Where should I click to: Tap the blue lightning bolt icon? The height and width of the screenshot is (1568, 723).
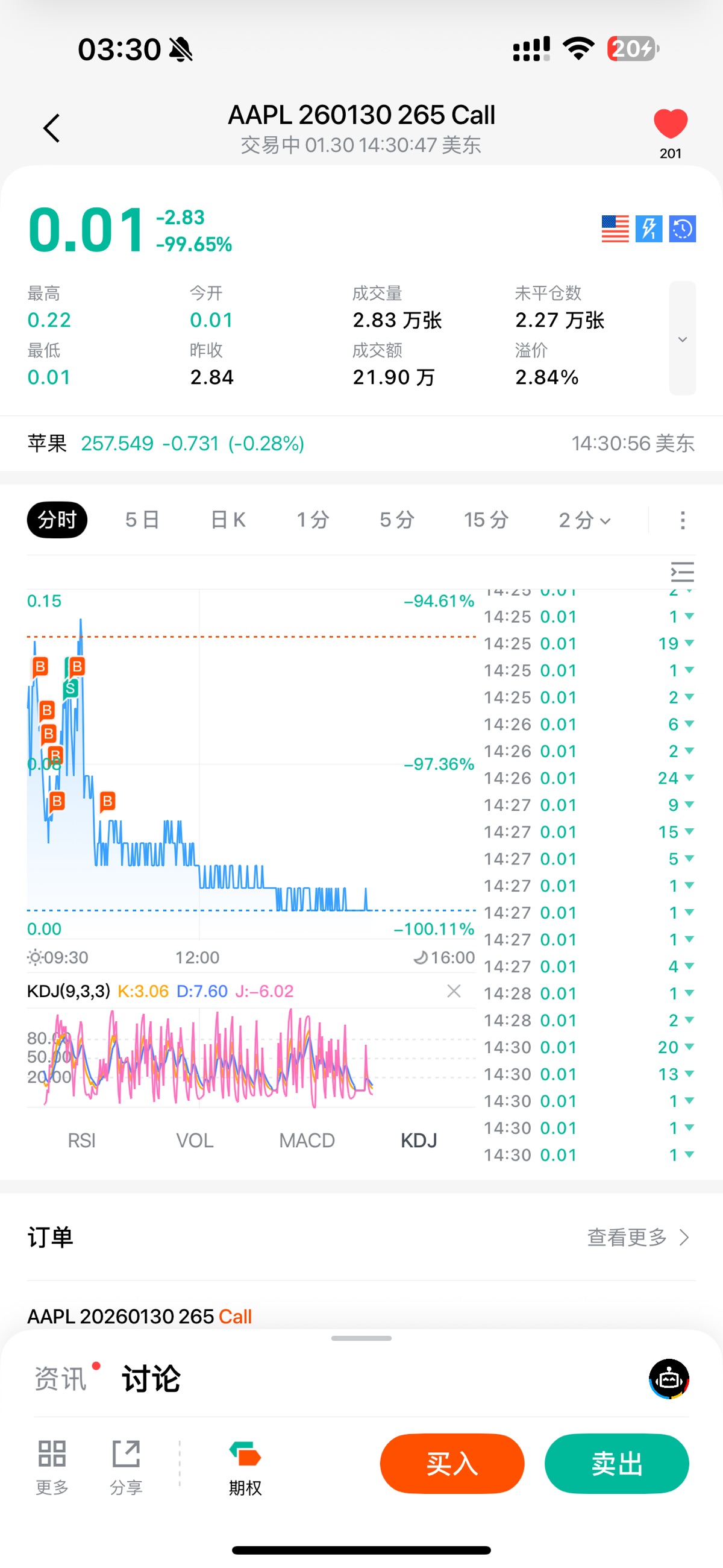click(649, 229)
